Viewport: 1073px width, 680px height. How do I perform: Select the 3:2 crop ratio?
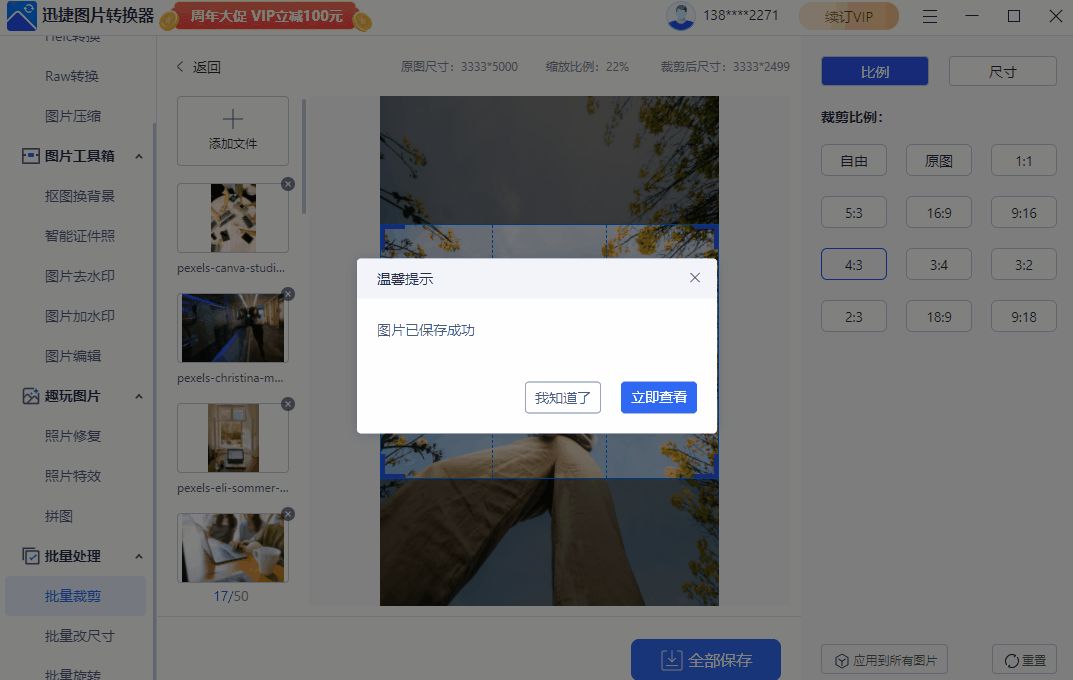(1024, 265)
